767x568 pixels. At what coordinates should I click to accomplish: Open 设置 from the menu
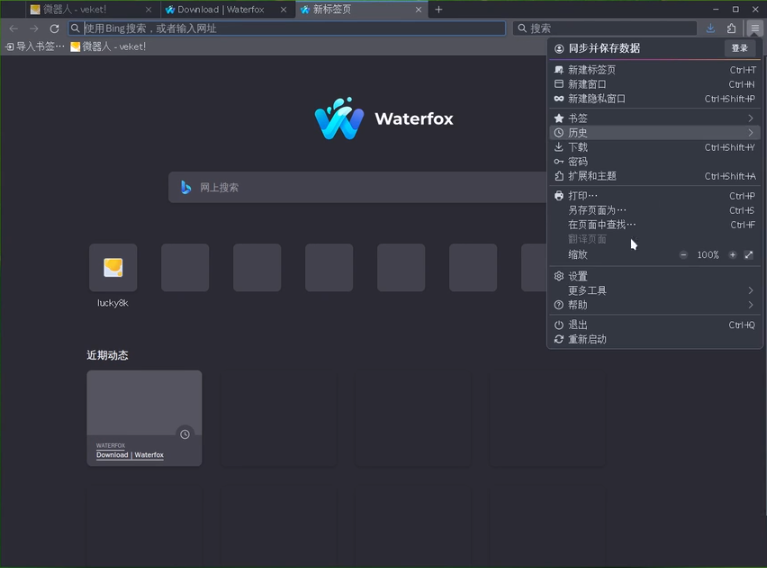click(x=654, y=276)
